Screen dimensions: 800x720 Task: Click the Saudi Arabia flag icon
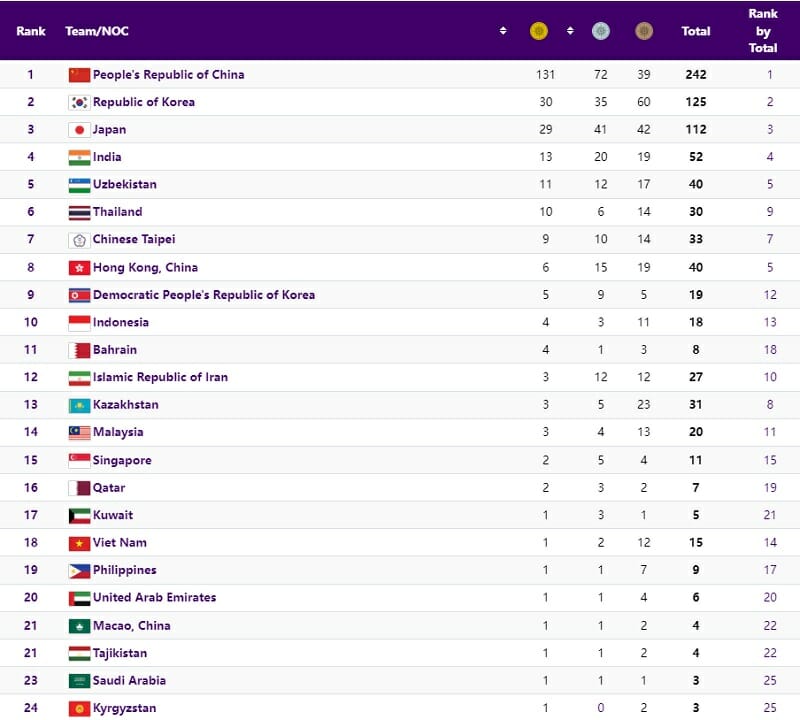(79, 681)
